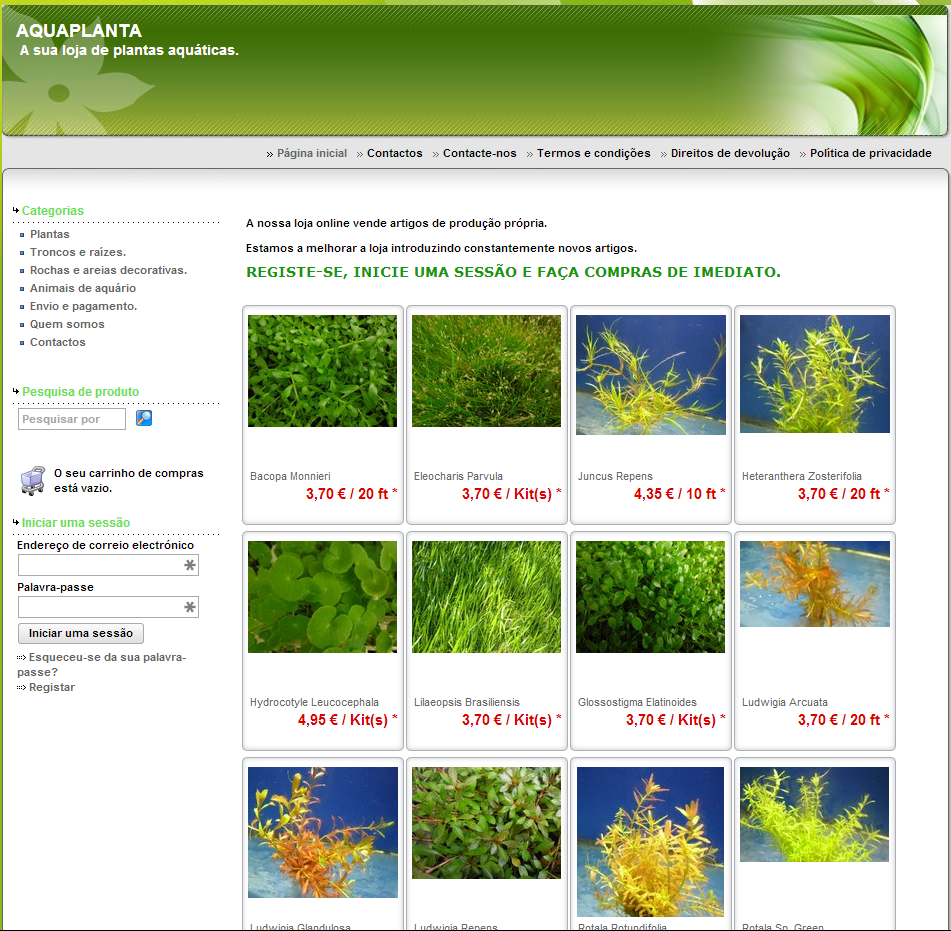Image resolution: width=951 pixels, height=931 pixels.
Task: Click the Ludwigia Arcuata plant picture
Action: [x=814, y=584]
